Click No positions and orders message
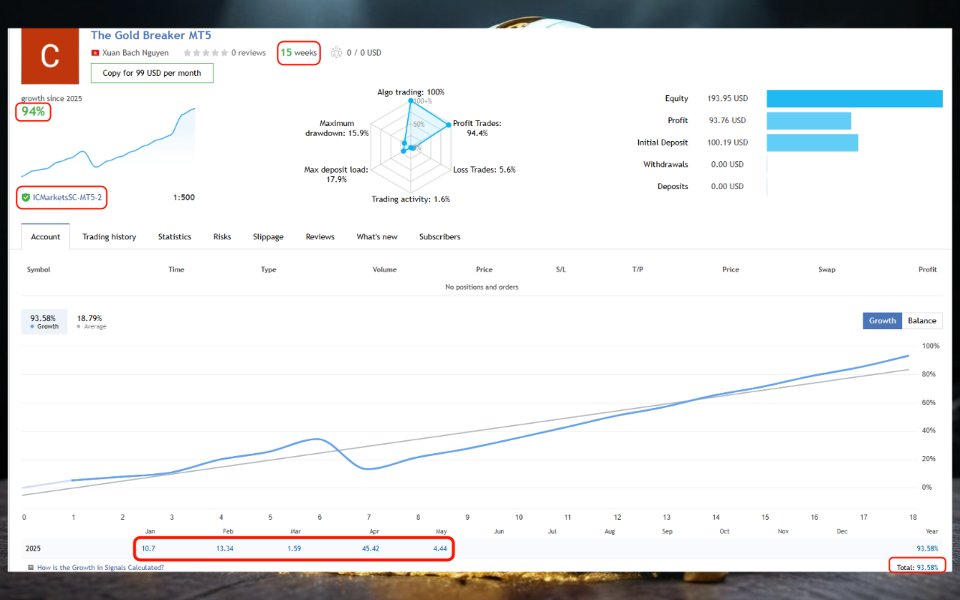 click(x=482, y=287)
